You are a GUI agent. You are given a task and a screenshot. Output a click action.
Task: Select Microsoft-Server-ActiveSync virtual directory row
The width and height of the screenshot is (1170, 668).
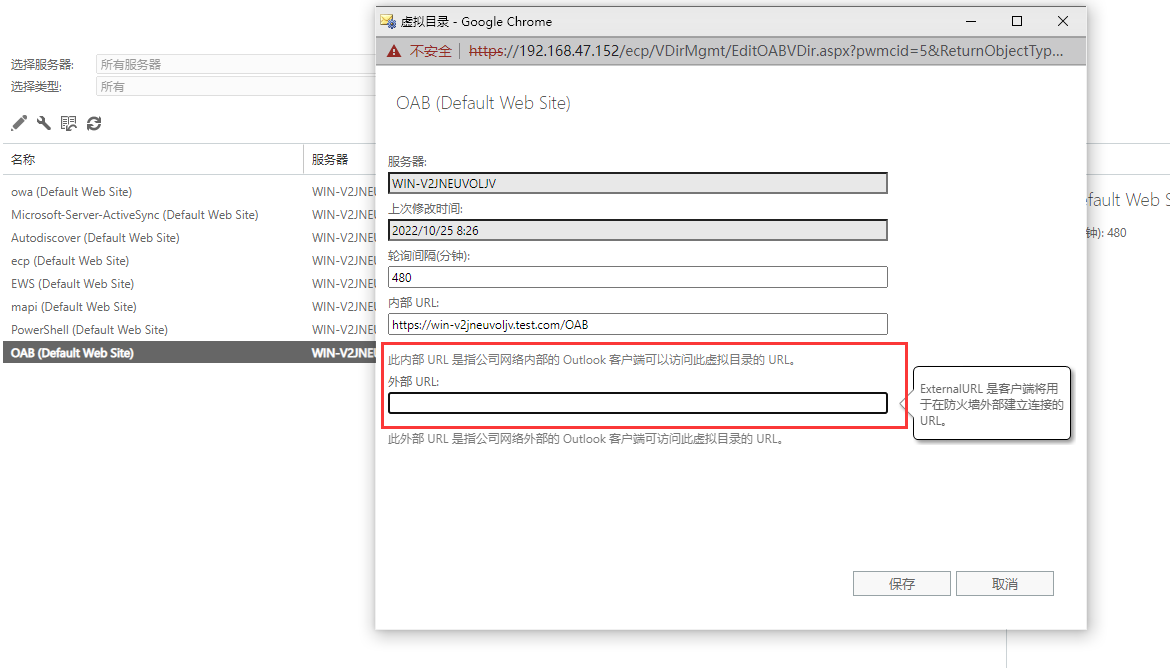point(134,215)
